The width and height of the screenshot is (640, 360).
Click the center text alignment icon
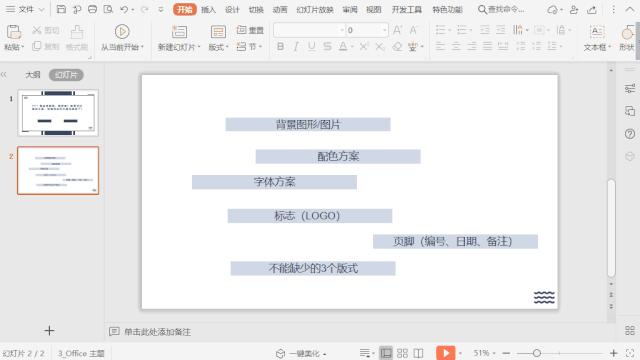click(456, 47)
